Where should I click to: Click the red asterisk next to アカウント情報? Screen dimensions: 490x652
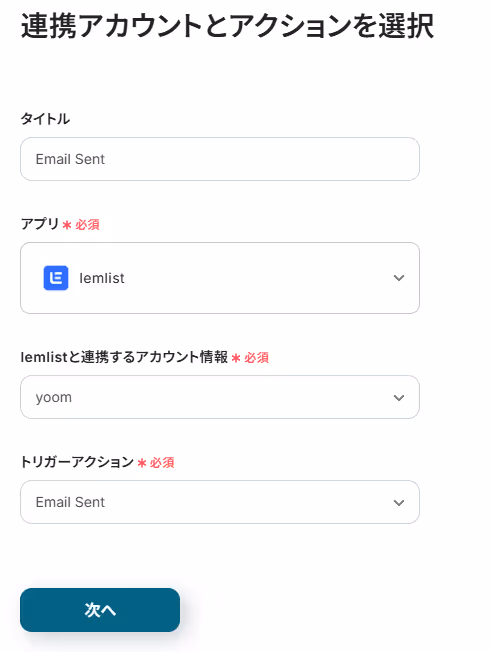tap(236, 358)
